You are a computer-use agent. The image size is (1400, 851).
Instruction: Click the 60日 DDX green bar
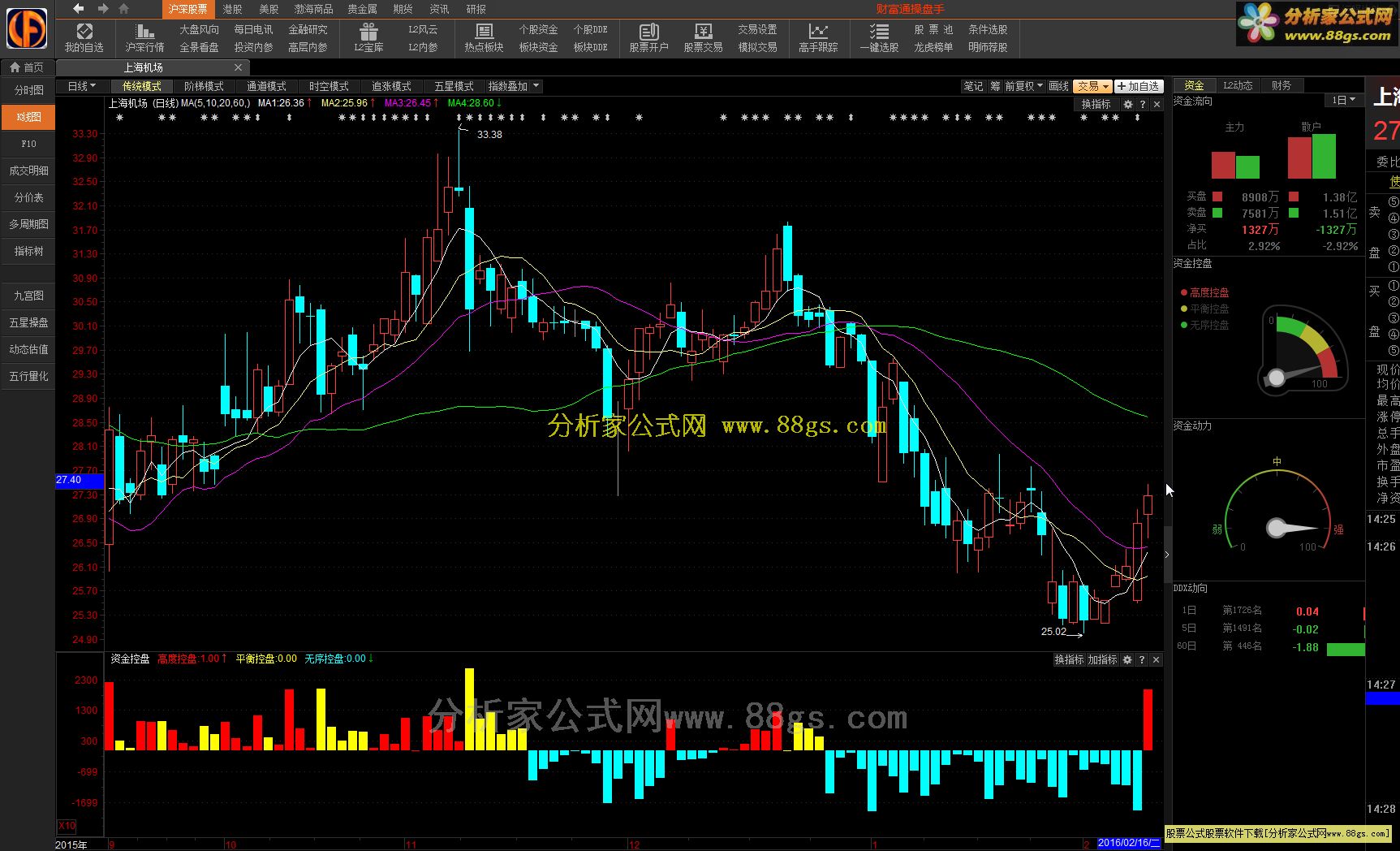click(1346, 649)
